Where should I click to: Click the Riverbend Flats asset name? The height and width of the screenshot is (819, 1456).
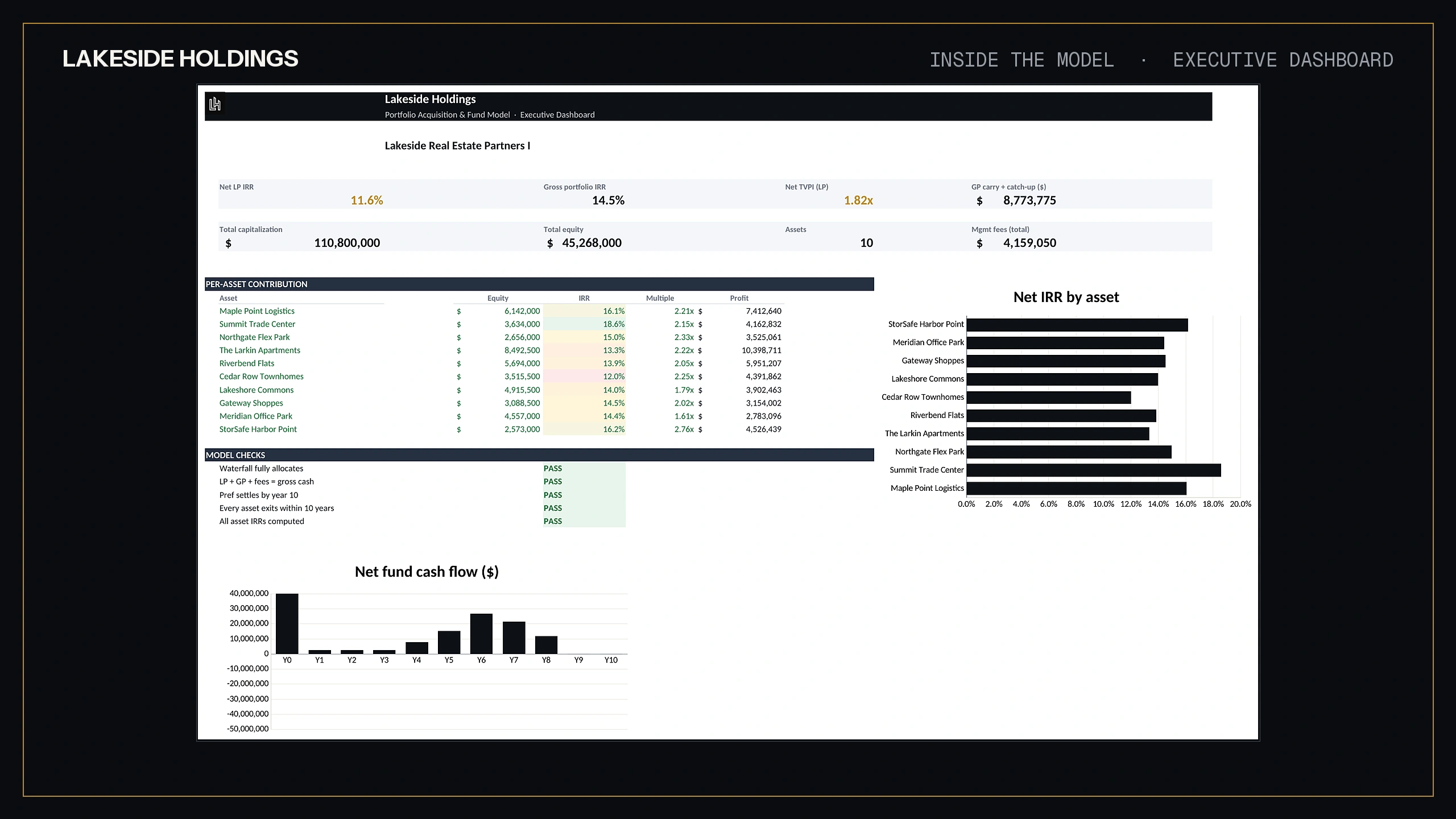click(x=247, y=363)
